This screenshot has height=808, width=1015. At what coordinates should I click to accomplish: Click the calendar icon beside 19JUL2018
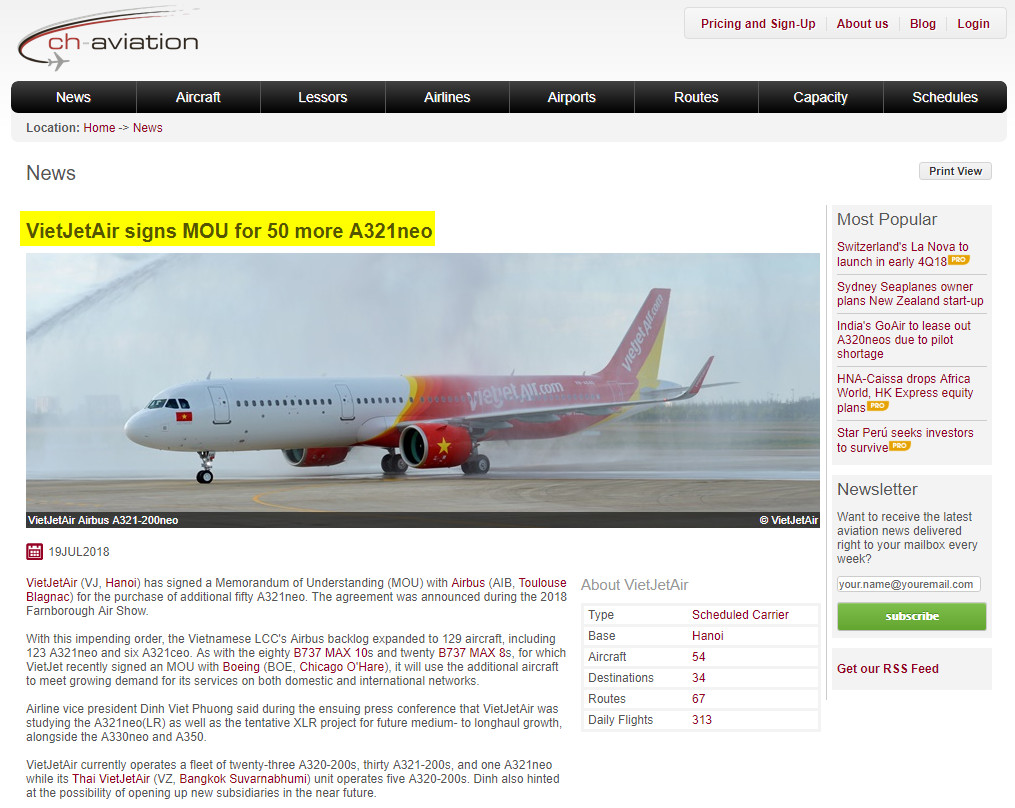pos(34,552)
